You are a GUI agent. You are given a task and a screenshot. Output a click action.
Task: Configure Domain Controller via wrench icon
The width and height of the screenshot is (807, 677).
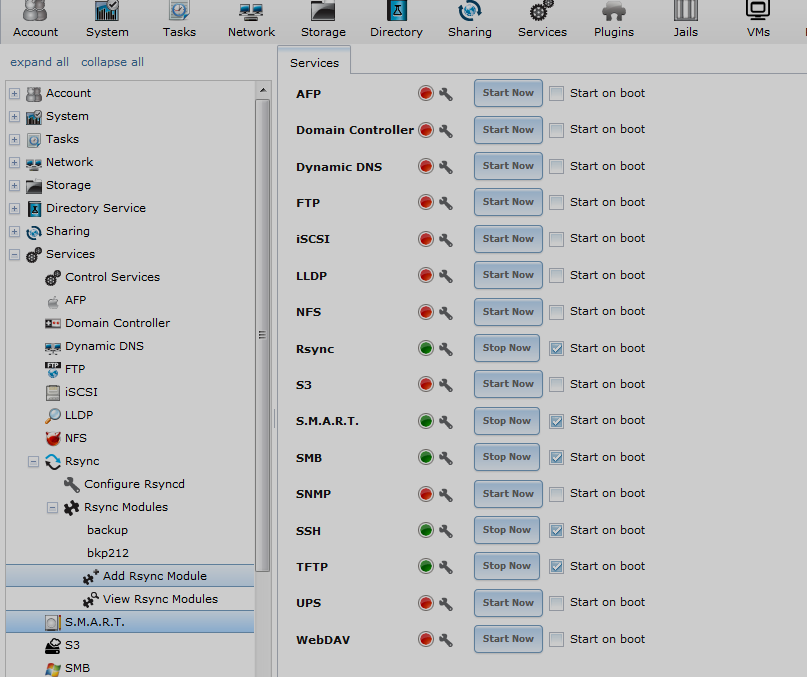(446, 130)
